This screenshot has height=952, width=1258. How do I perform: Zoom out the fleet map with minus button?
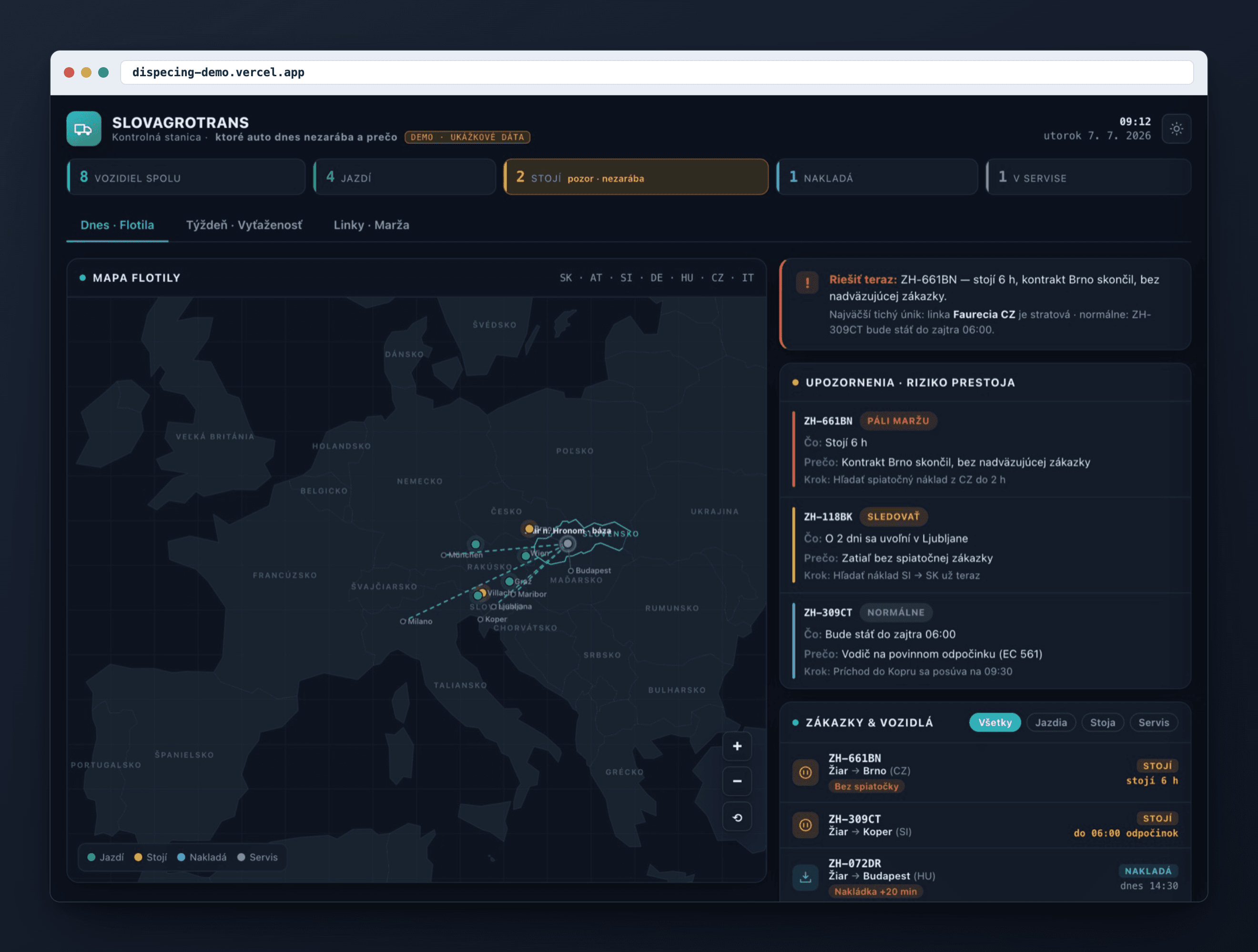point(737,781)
